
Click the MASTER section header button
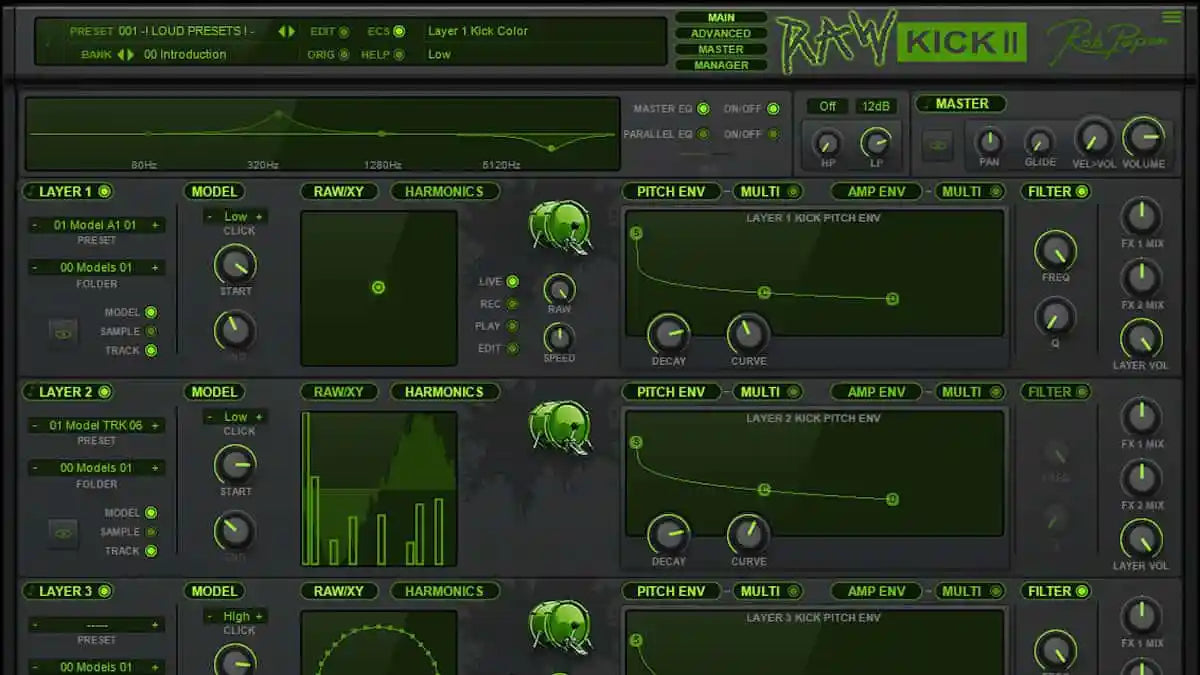[x=961, y=104]
